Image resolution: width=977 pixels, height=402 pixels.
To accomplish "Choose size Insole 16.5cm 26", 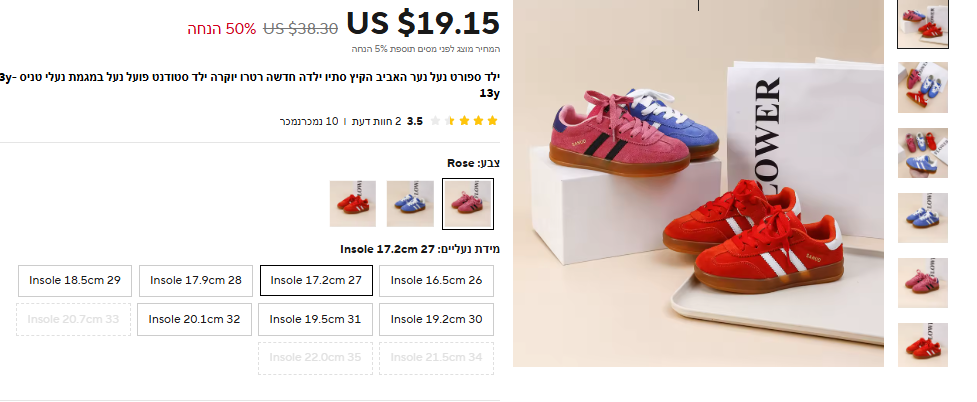I will (436, 280).
